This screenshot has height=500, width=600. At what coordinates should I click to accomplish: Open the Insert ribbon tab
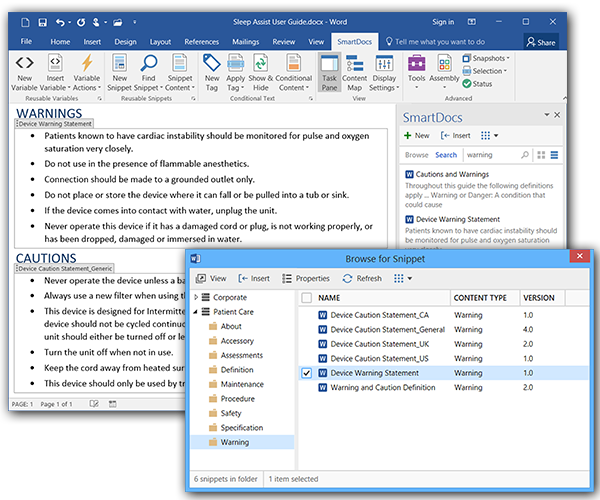point(92,42)
